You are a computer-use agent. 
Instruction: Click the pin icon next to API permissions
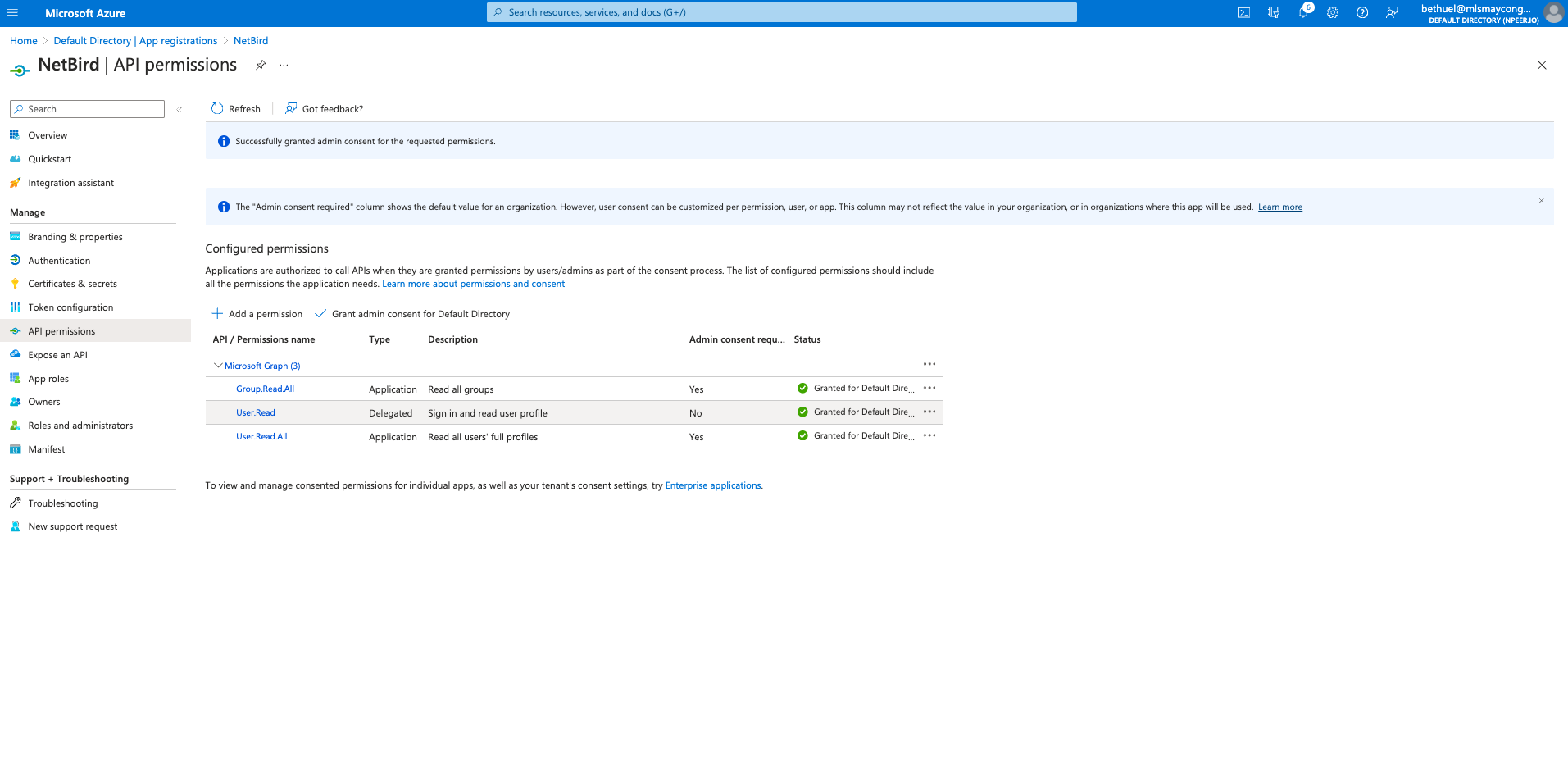click(x=261, y=65)
